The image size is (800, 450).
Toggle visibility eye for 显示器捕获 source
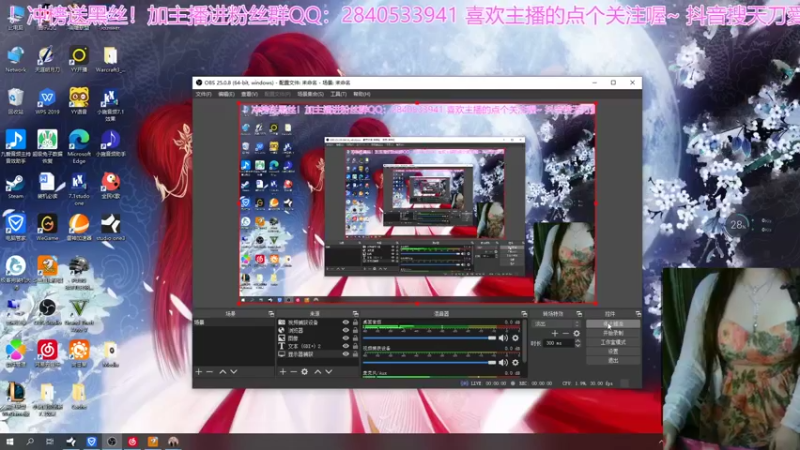point(346,354)
